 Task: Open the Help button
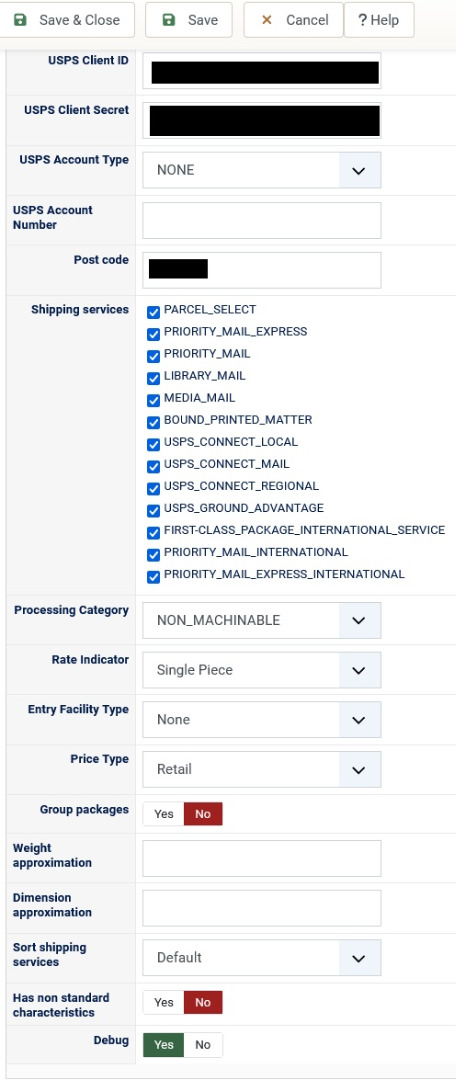[x=379, y=20]
